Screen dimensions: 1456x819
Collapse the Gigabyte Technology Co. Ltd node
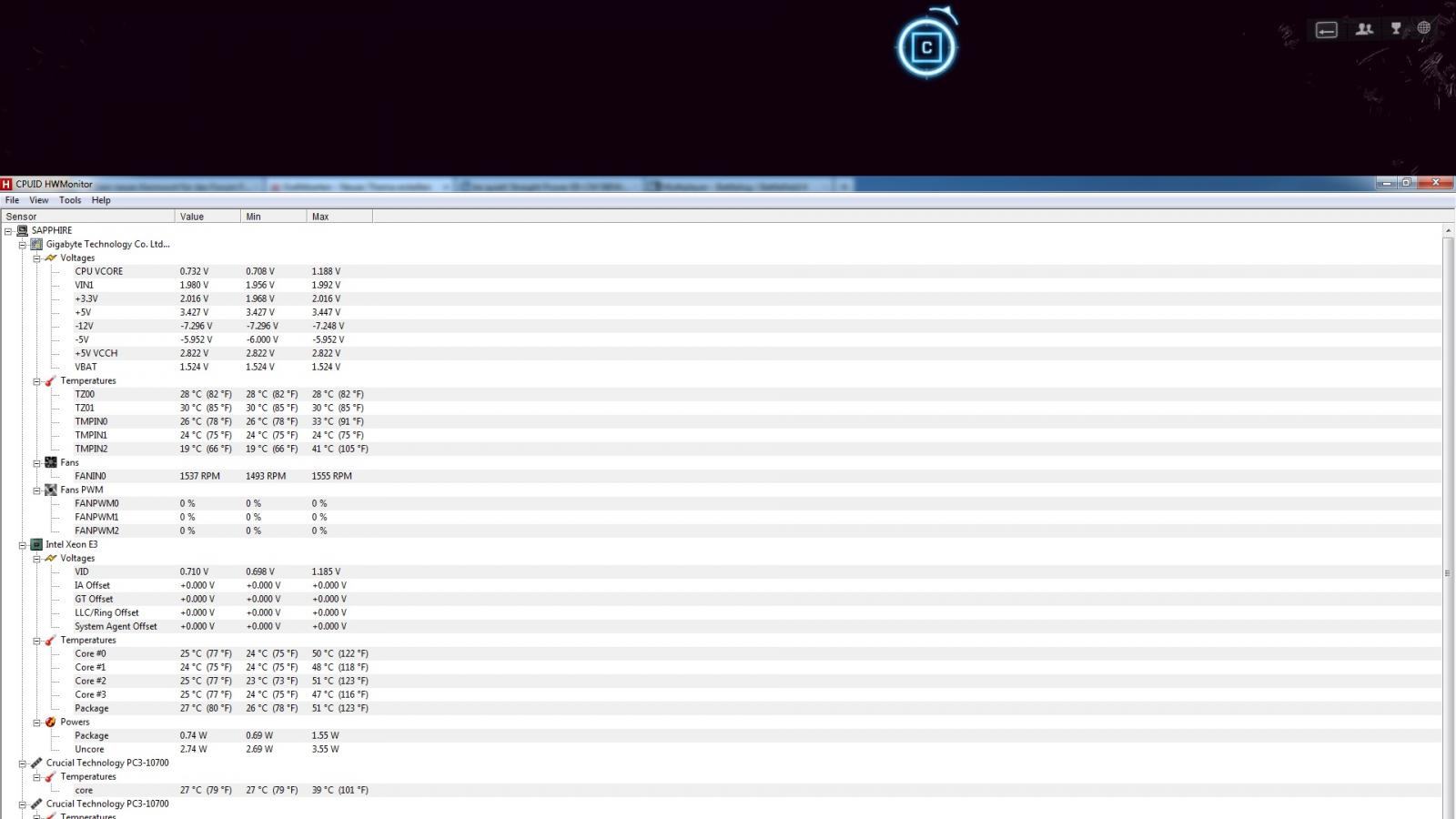(22, 244)
